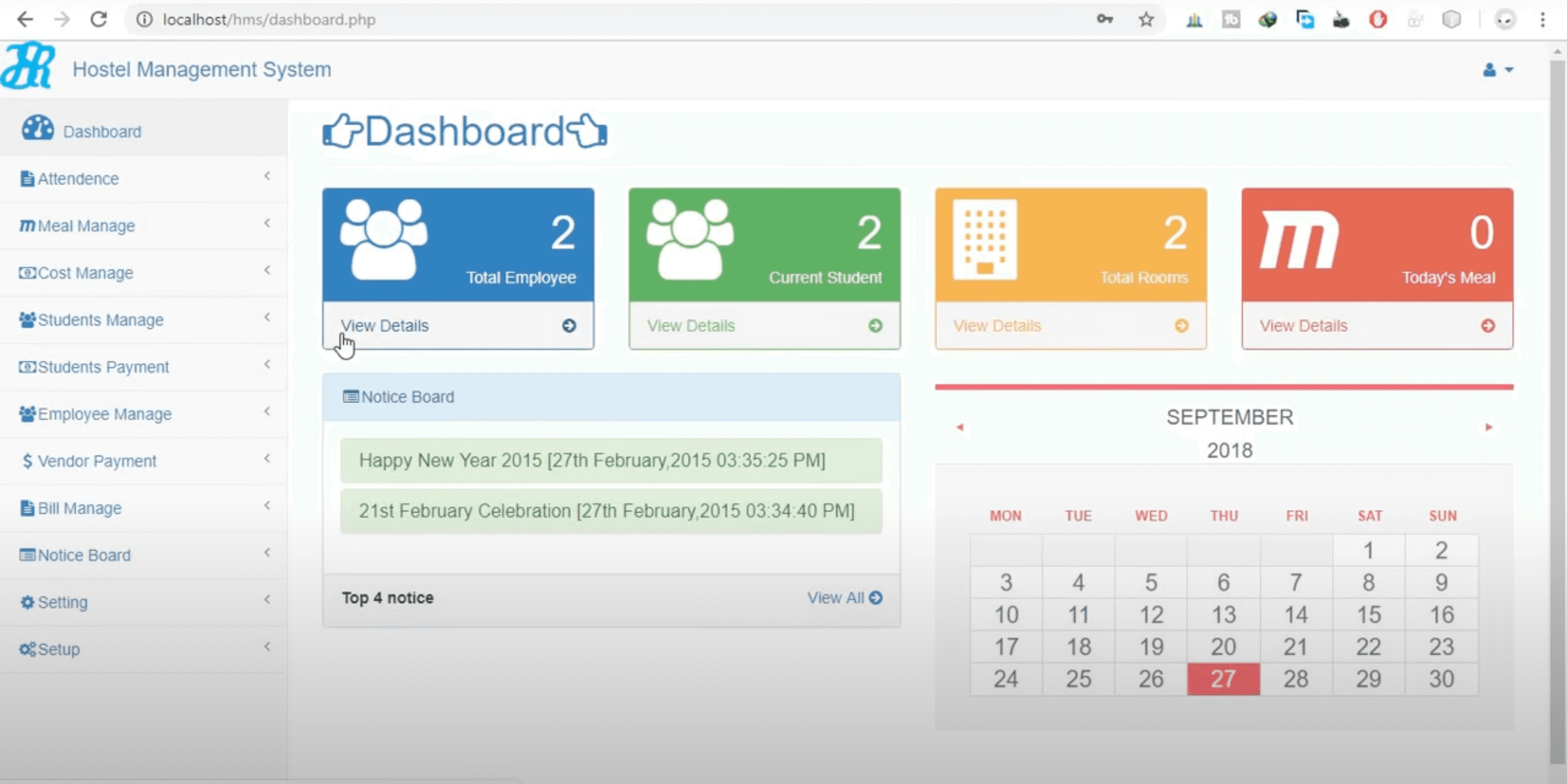The height and width of the screenshot is (784, 1567).
Task: Open the user account dropdown at top right
Action: pyautogui.click(x=1497, y=70)
